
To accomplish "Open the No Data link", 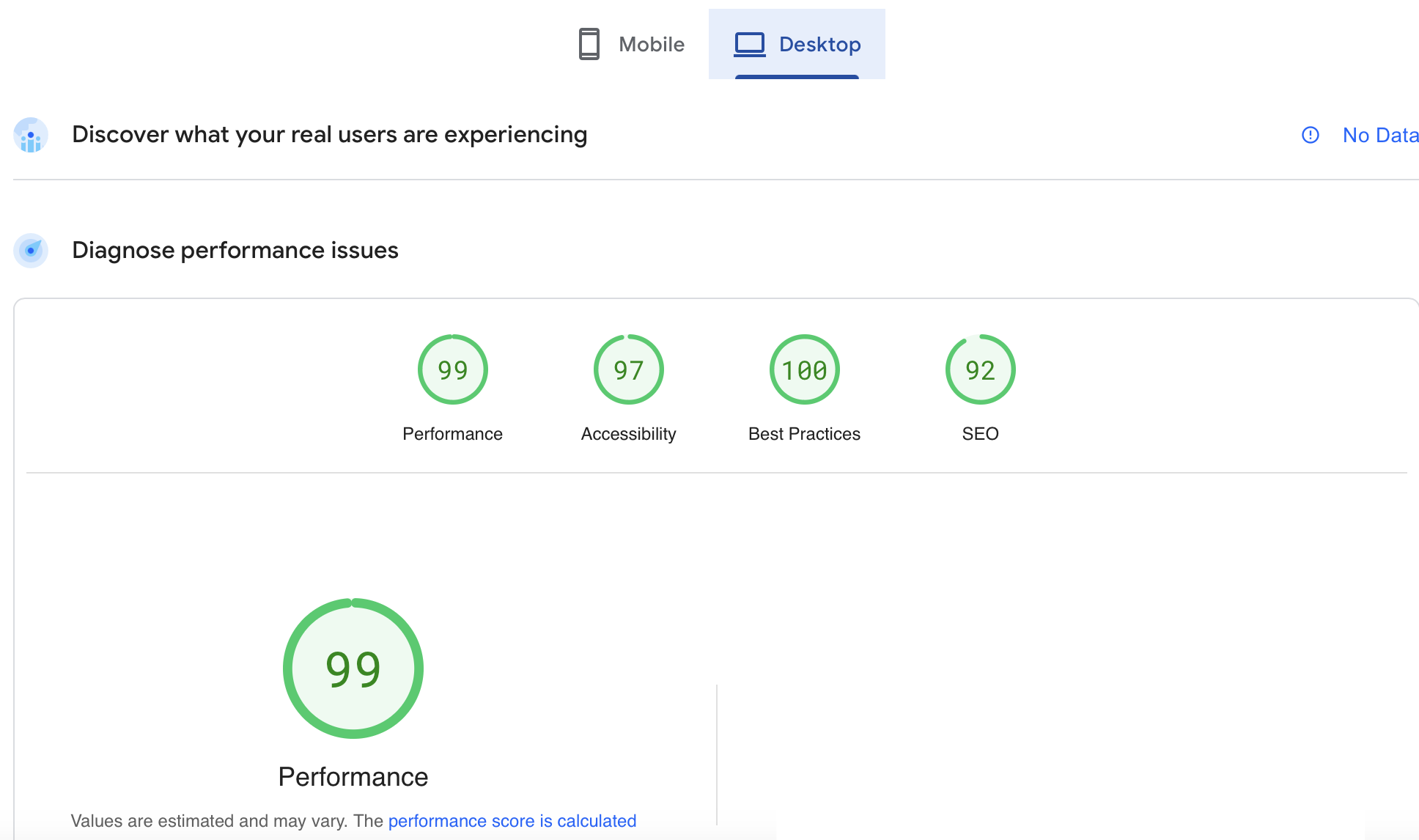I will pyautogui.click(x=1380, y=135).
